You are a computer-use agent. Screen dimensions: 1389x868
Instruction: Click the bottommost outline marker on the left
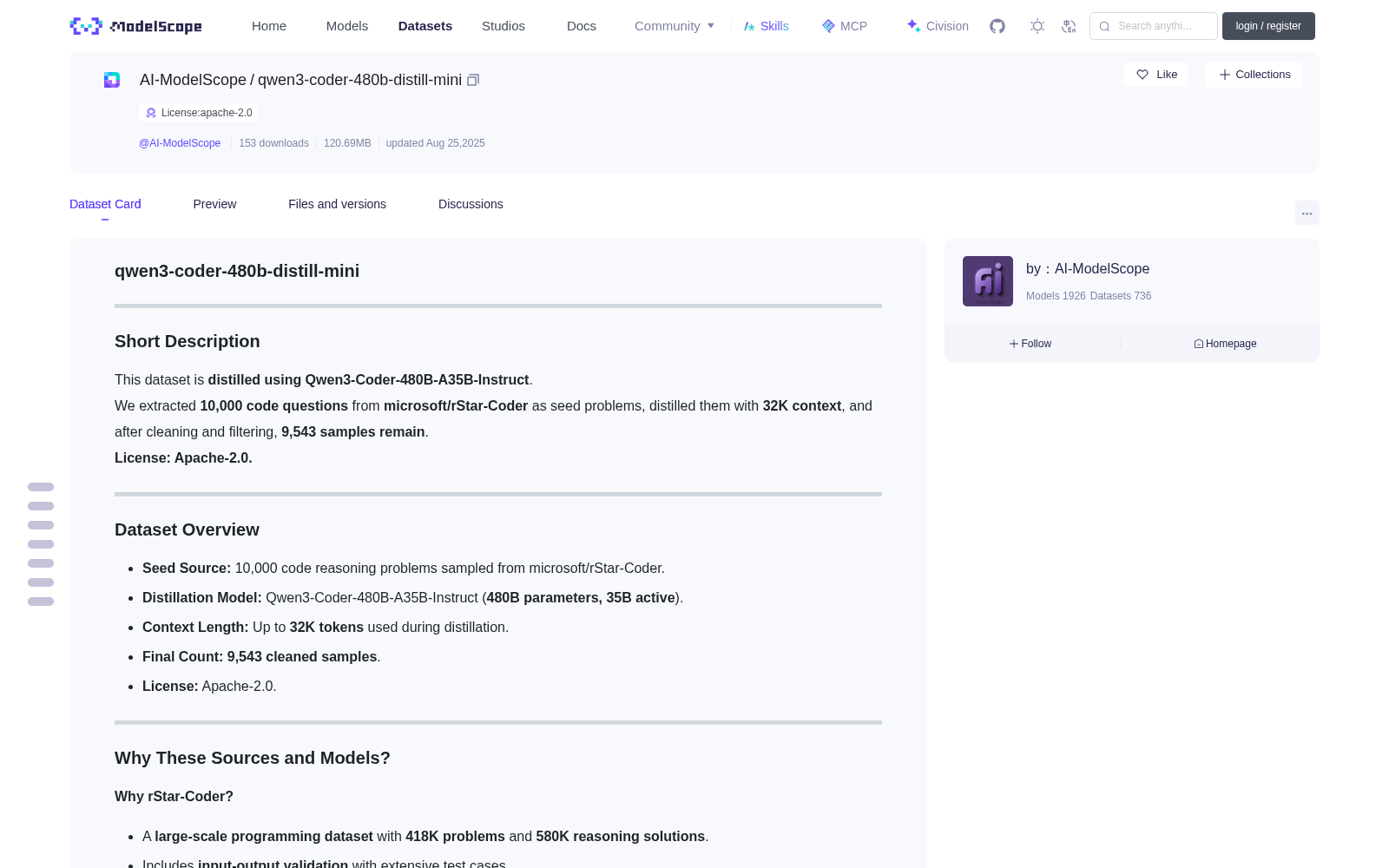[41, 602]
